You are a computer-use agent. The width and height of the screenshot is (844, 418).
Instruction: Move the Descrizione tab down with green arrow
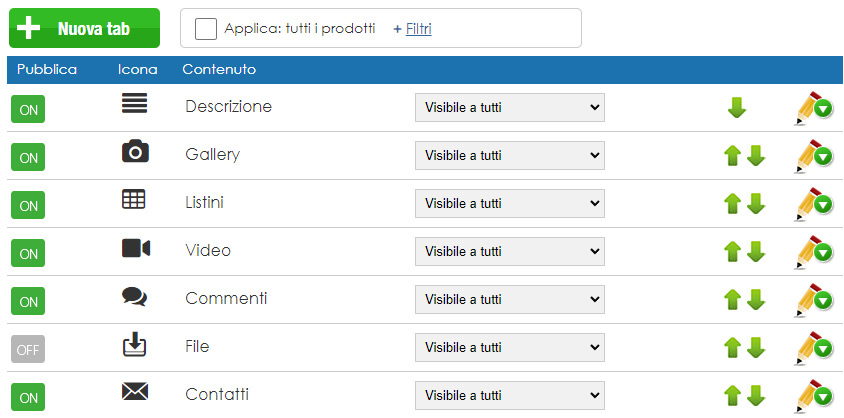736,108
